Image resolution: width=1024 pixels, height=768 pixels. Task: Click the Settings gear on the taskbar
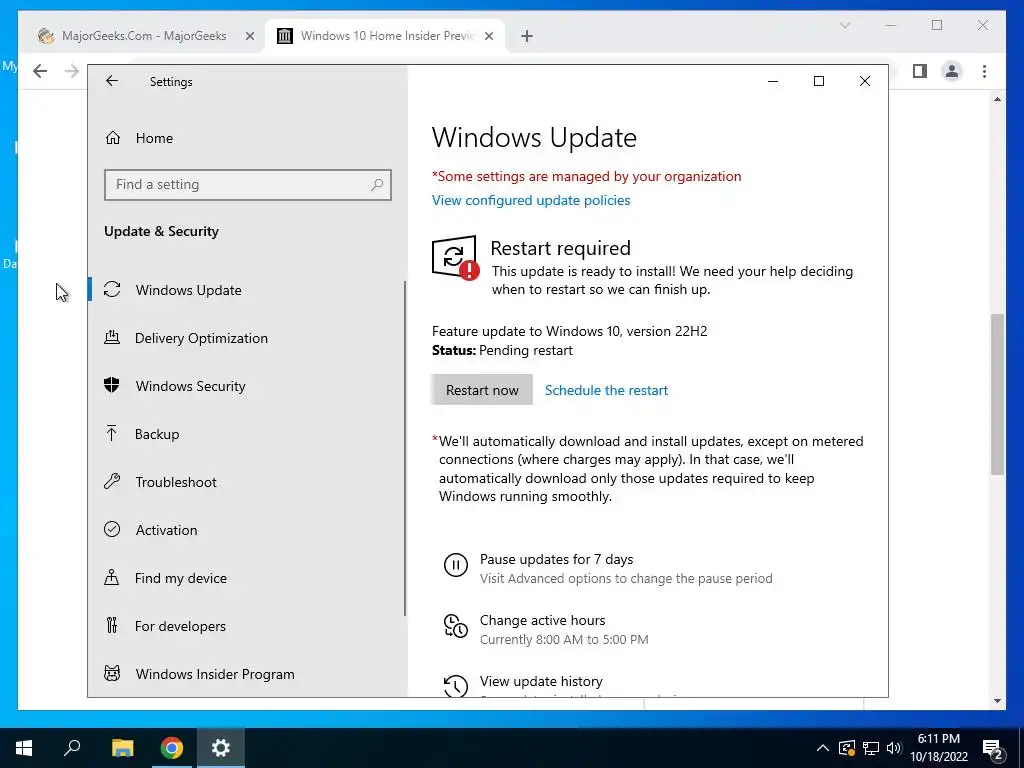click(x=221, y=748)
